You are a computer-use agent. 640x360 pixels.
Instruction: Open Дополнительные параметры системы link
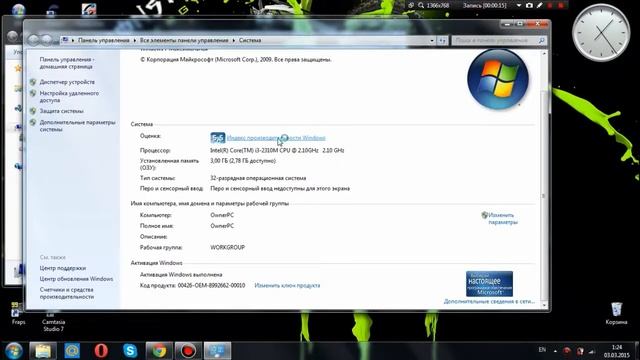[x=77, y=126]
